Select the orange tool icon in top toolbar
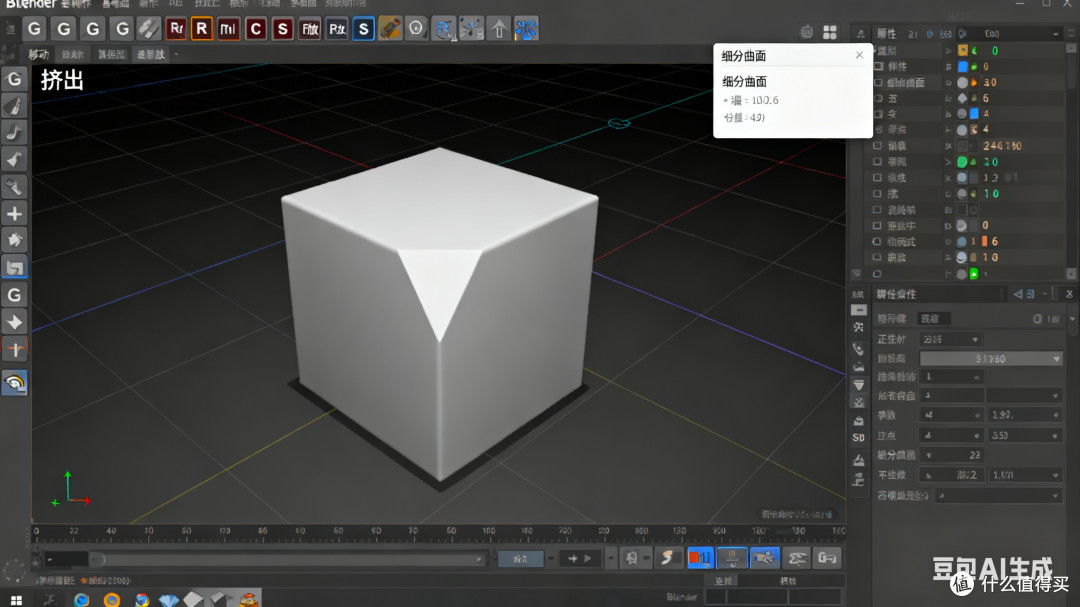This screenshot has height=607, width=1080. pyautogui.click(x=390, y=29)
